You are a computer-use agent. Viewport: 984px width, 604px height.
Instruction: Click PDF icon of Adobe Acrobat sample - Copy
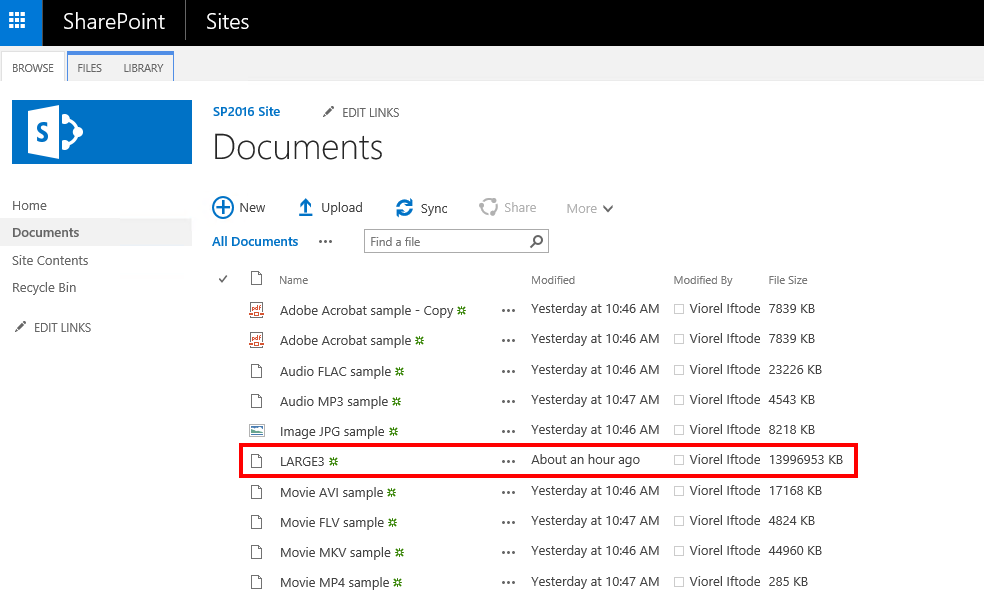click(257, 310)
